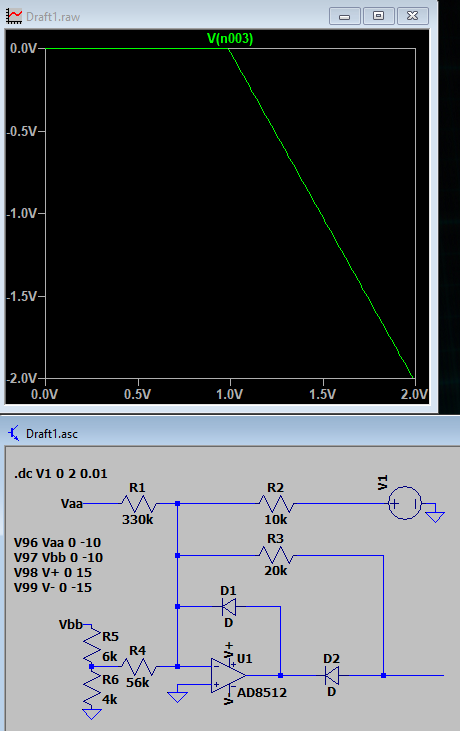Click the V98 V+ 0 15 text line

[x=53, y=572]
